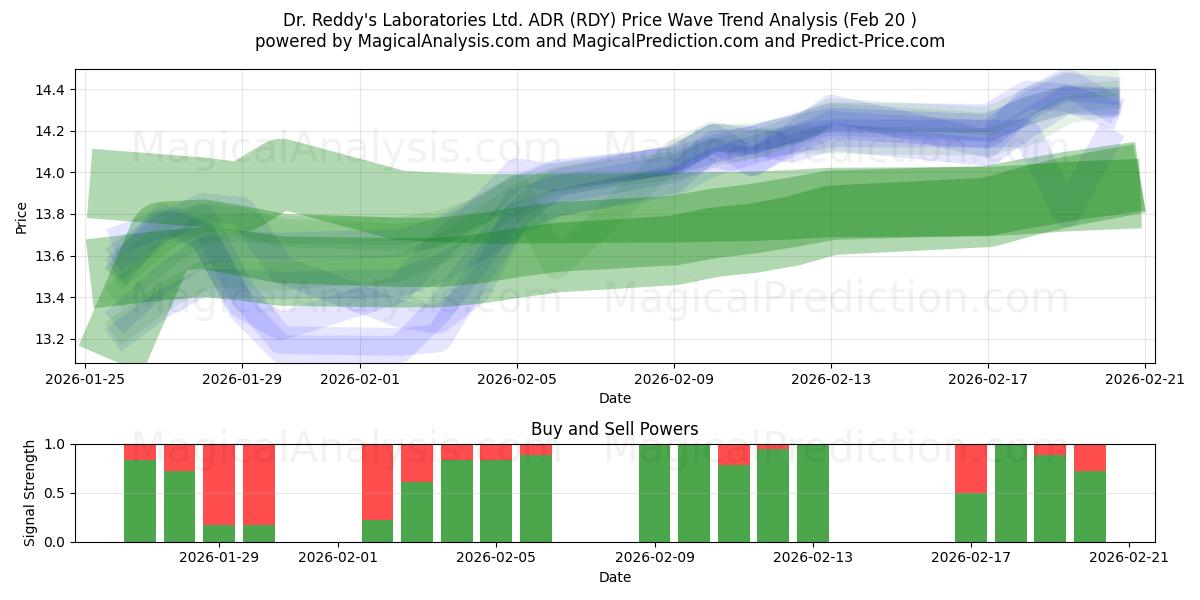Screen dimensions: 1200x600
Task: Click the 13.6 price axis tick
Action: click(x=51, y=257)
